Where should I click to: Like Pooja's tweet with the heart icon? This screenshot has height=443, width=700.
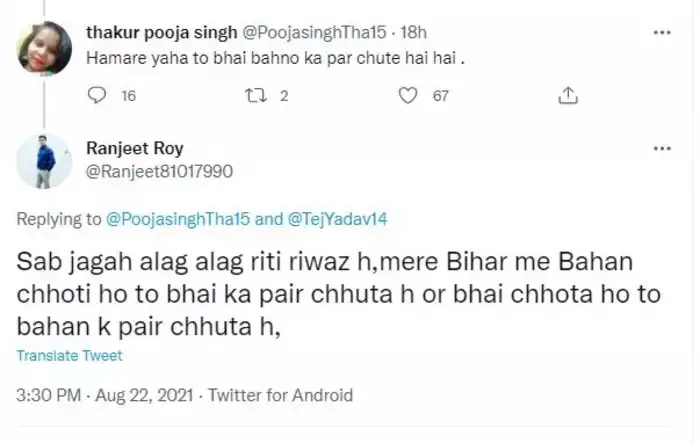click(407, 96)
